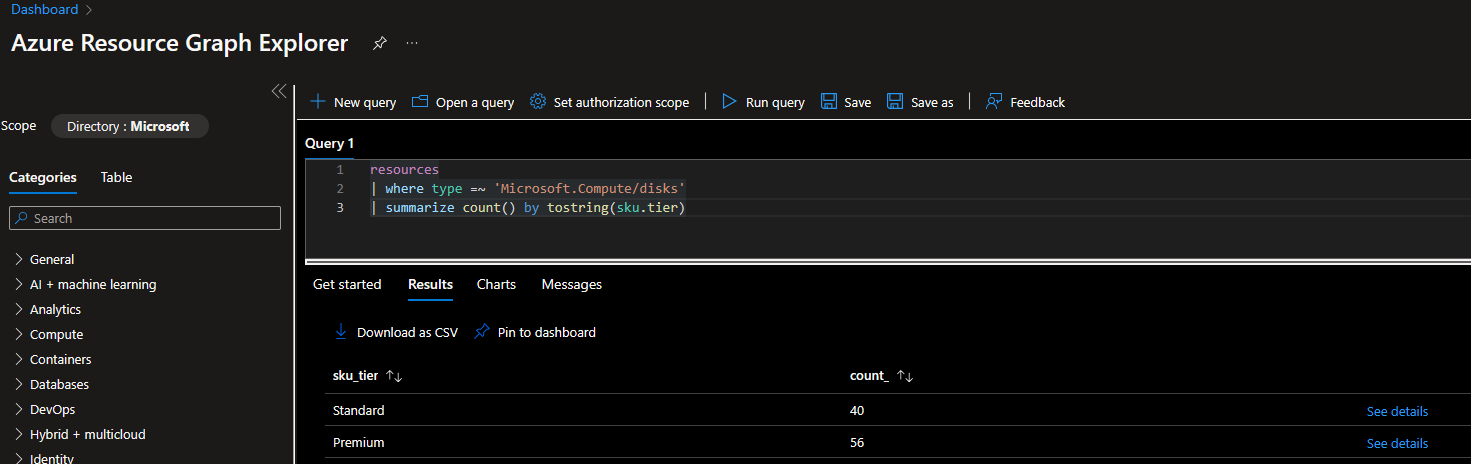Screen dimensions: 1471x464
Task: Sort results by count_ column
Action: pos(905,377)
